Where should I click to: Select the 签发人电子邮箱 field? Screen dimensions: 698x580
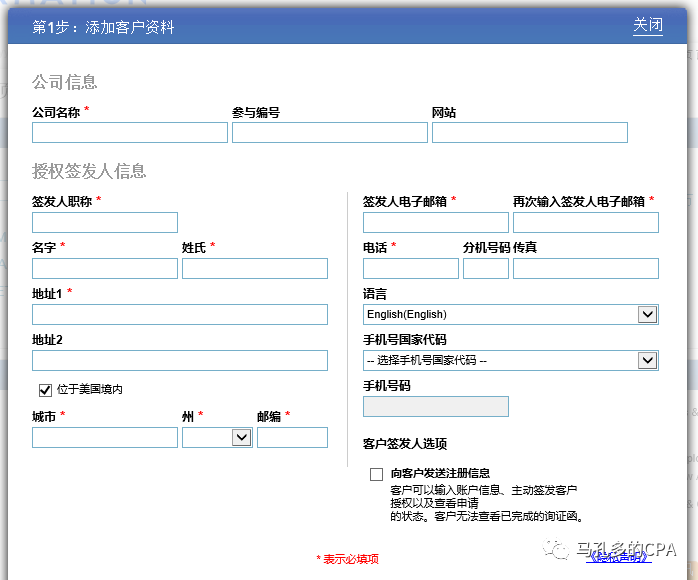click(436, 222)
